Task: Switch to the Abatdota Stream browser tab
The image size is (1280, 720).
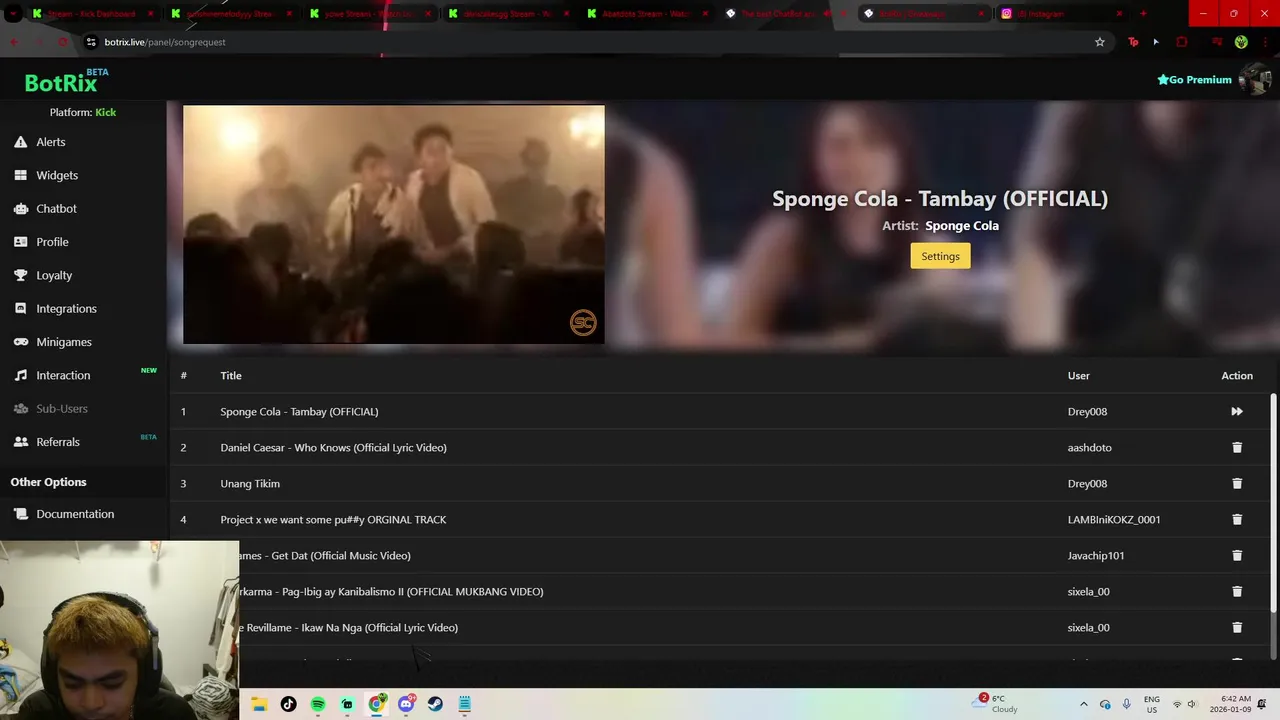Action: click(648, 13)
